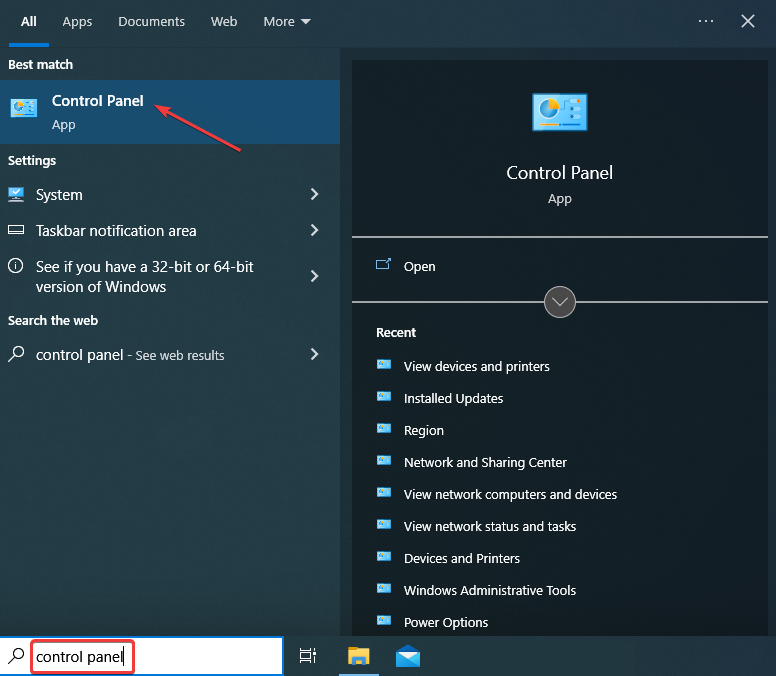Select Taskbar notification area result
The height and width of the screenshot is (676, 776).
[x=170, y=231]
